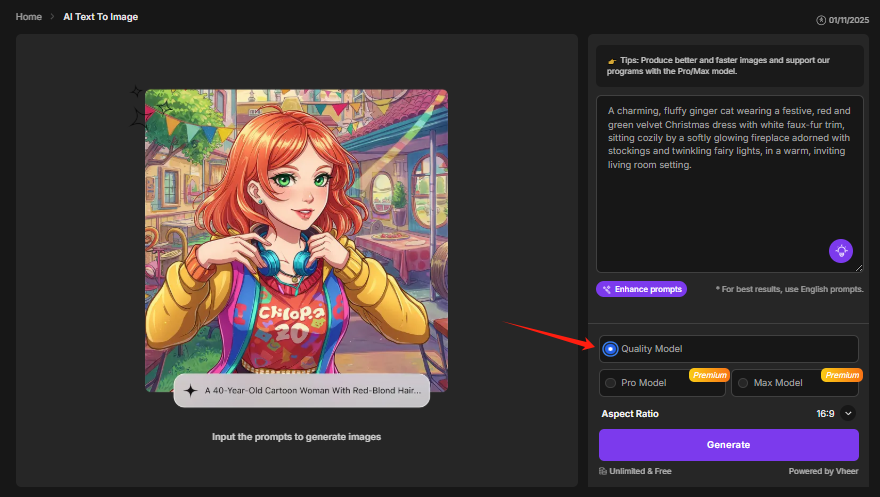
Task: Choose the Pro Model radio option
Action: coord(610,383)
